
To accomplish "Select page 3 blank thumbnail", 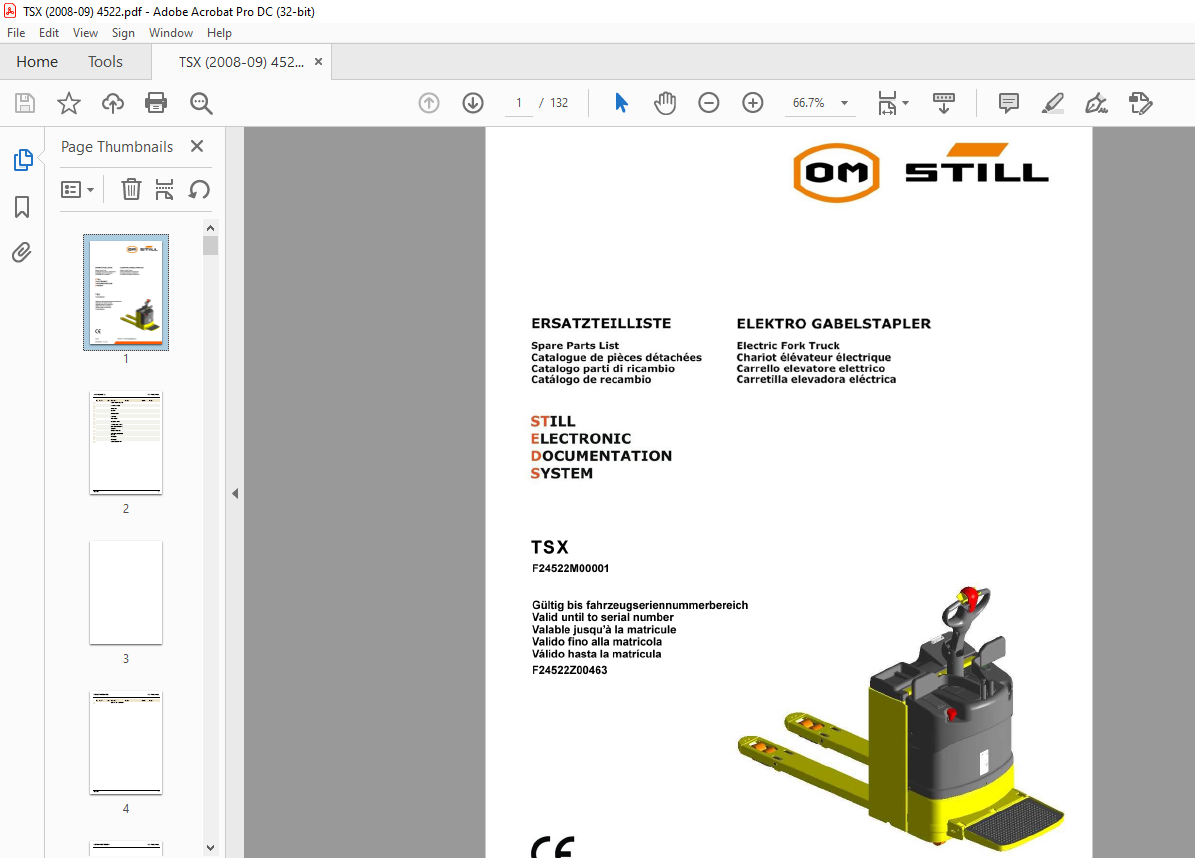I will coord(126,593).
